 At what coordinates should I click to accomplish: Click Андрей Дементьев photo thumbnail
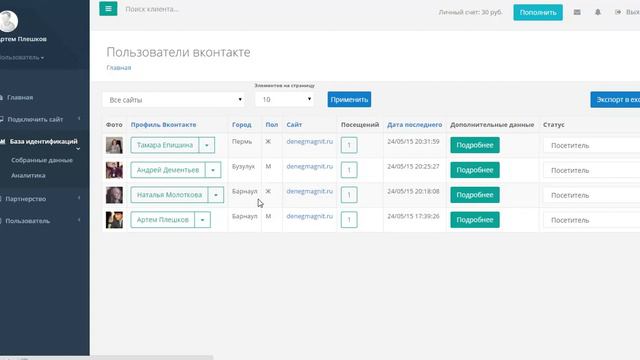pyautogui.click(x=114, y=170)
